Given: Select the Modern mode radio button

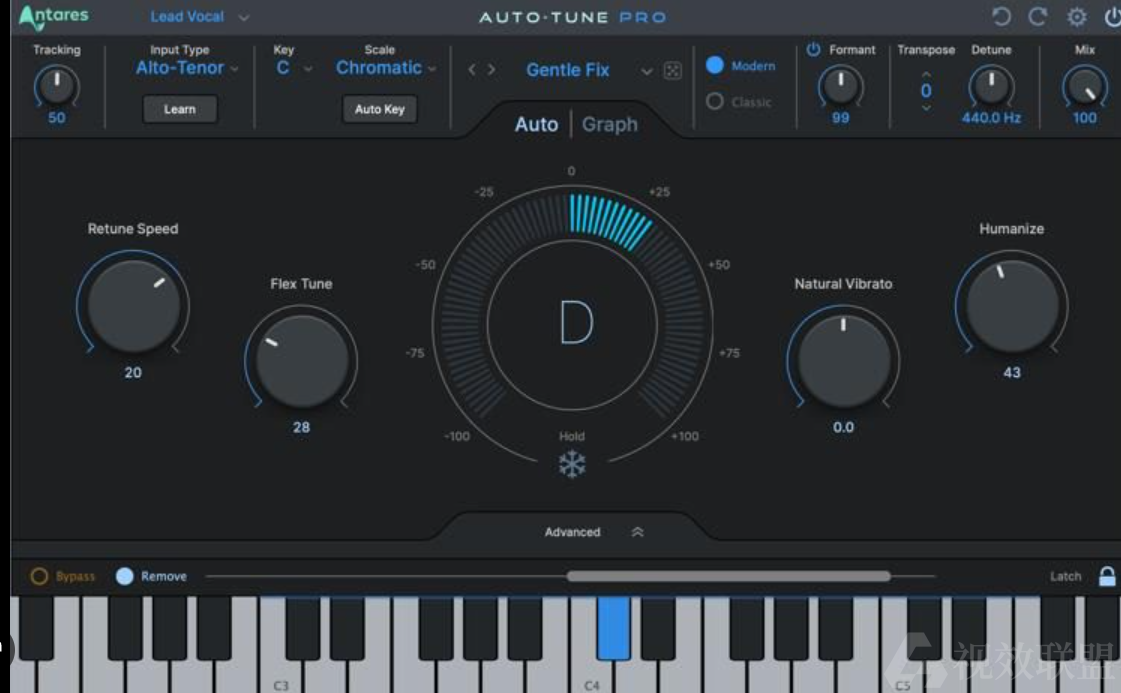Looking at the screenshot, I should (x=714, y=65).
